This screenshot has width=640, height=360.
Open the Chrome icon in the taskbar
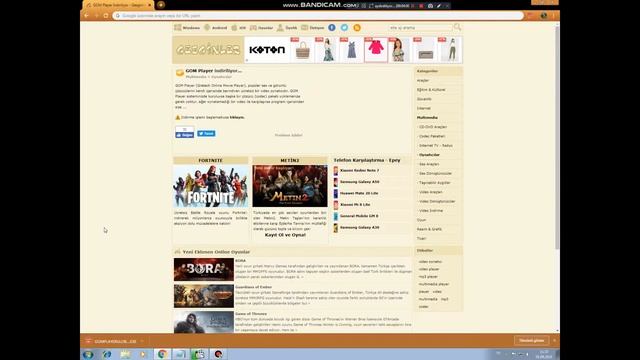[162, 354]
